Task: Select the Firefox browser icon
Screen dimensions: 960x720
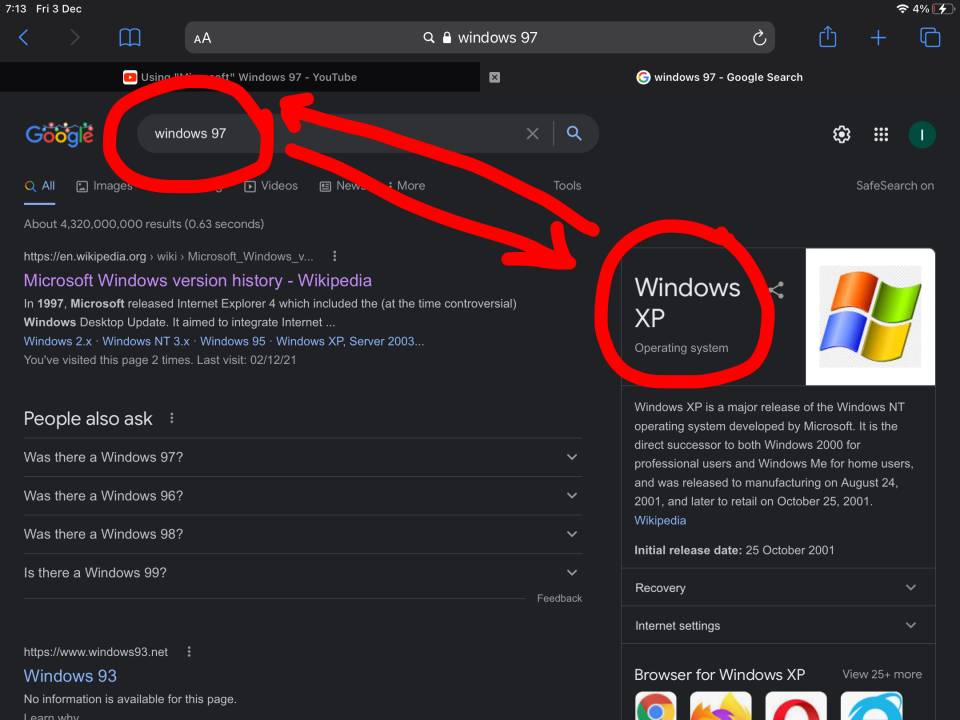Action: (x=721, y=706)
